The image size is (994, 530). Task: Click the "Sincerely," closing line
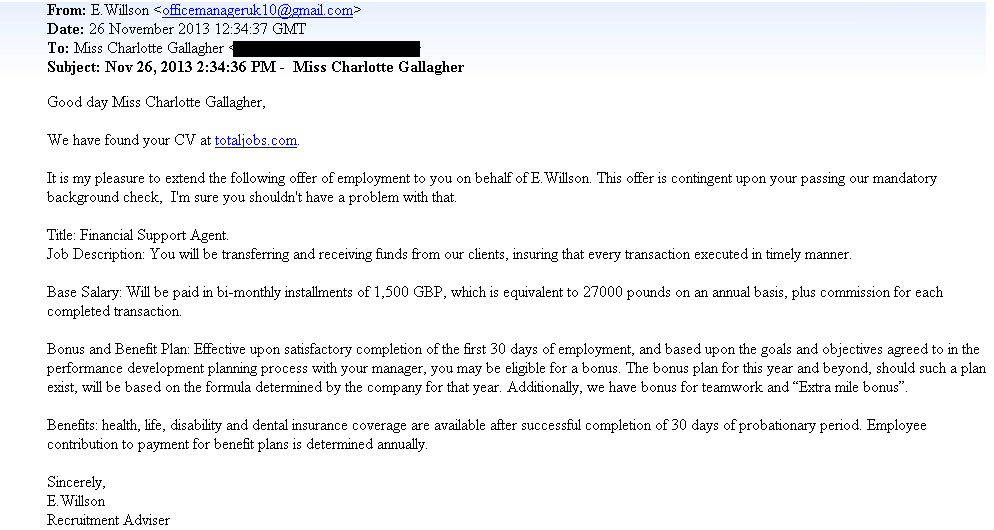(78, 482)
